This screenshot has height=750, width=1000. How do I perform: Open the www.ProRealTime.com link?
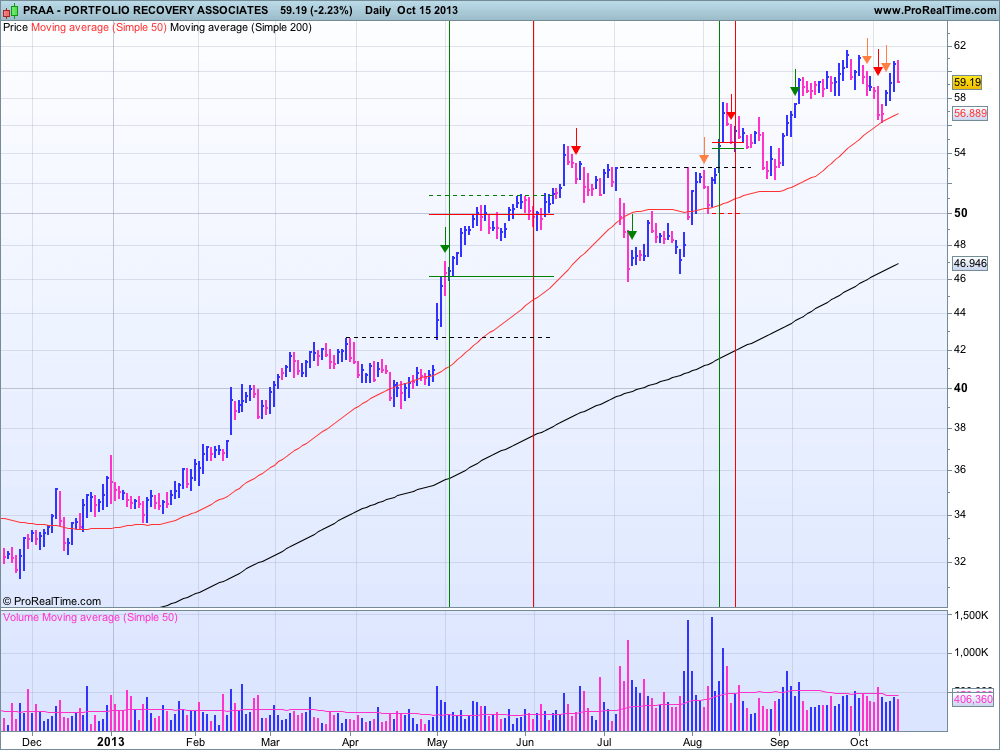pyautogui.click(x=934, y=10)
